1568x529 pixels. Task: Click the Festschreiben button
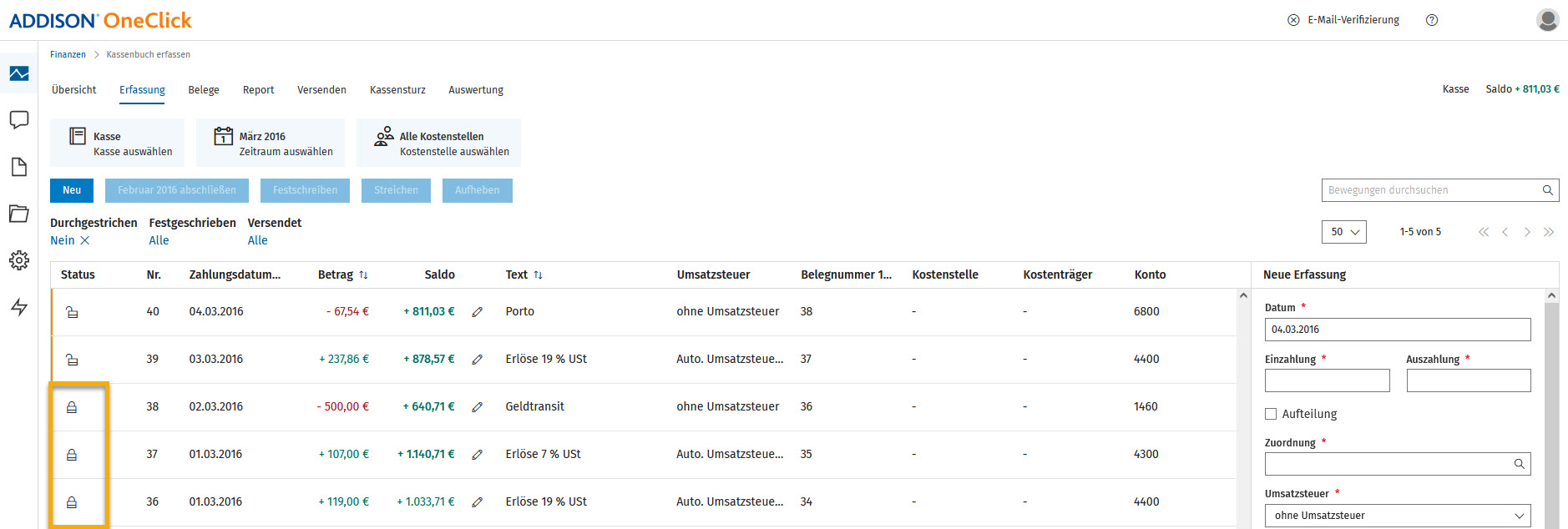point(305,190)
